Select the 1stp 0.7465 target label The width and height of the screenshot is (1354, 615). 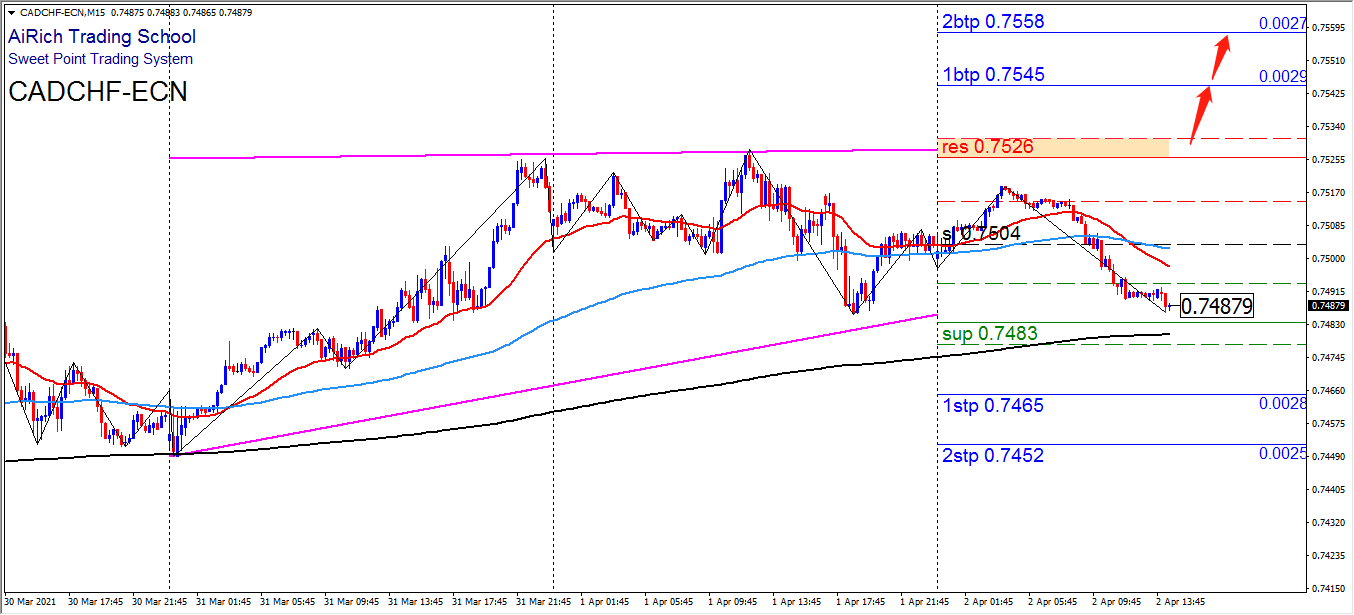click(x=993, y=405)
